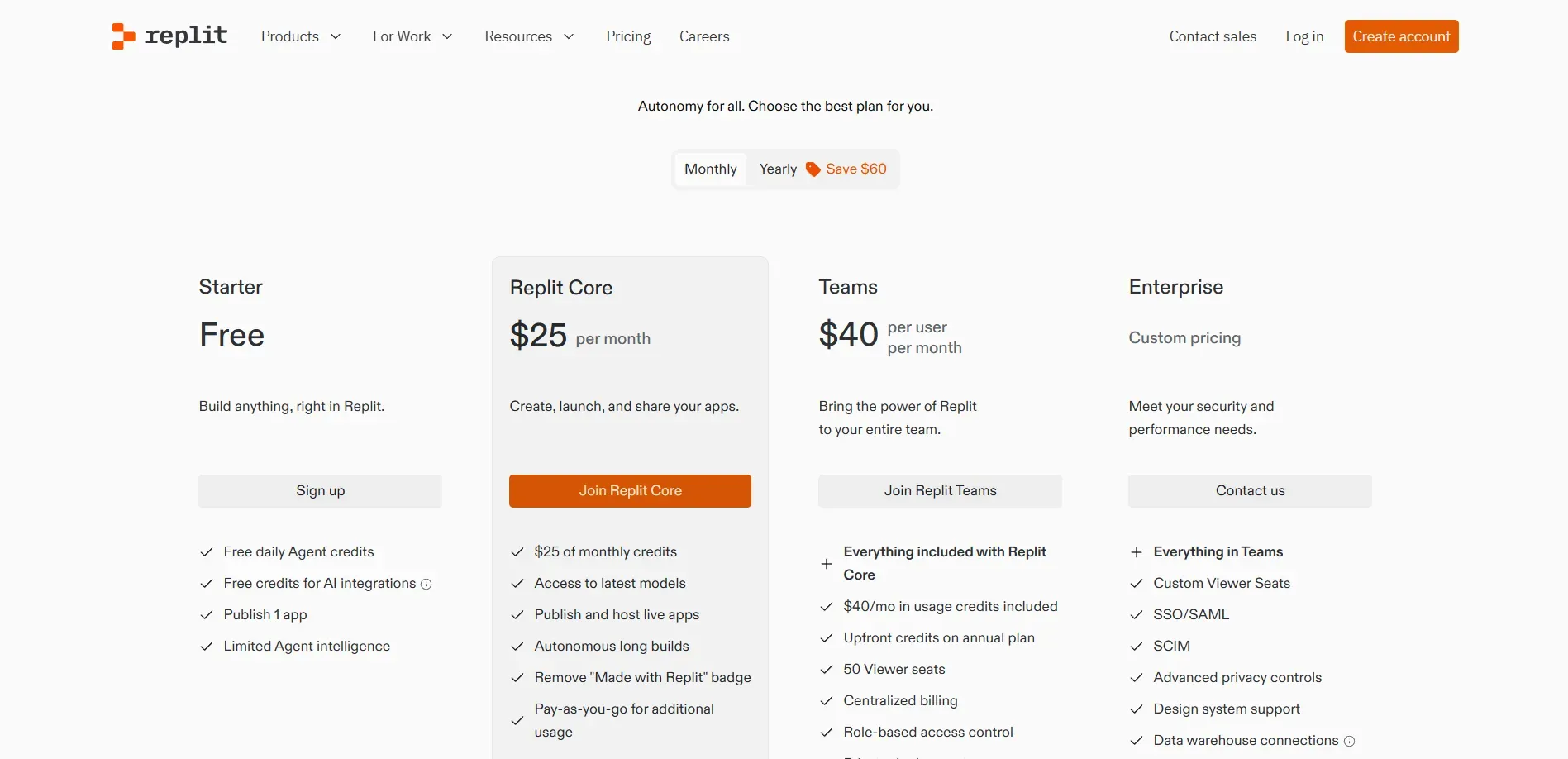Select Monthly billing
The width and height of the screenshot is (1568, 759).
click(x=709, y=169)
